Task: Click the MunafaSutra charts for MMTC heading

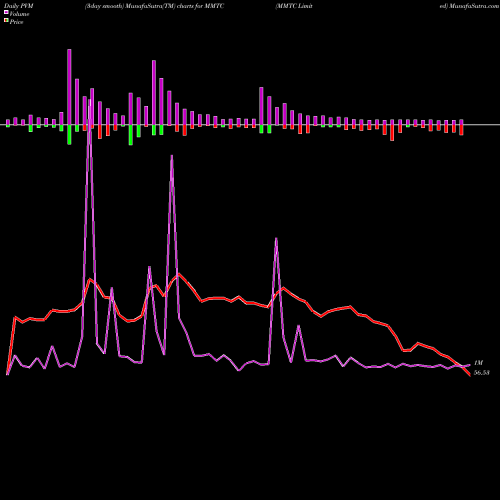Action: point(154,6)
